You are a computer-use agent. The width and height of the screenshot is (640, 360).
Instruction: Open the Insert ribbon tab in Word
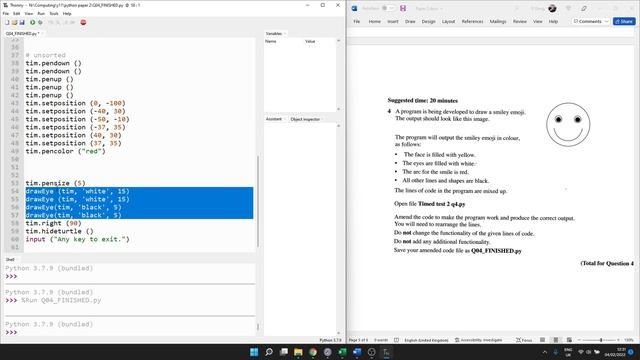[393, 21]
